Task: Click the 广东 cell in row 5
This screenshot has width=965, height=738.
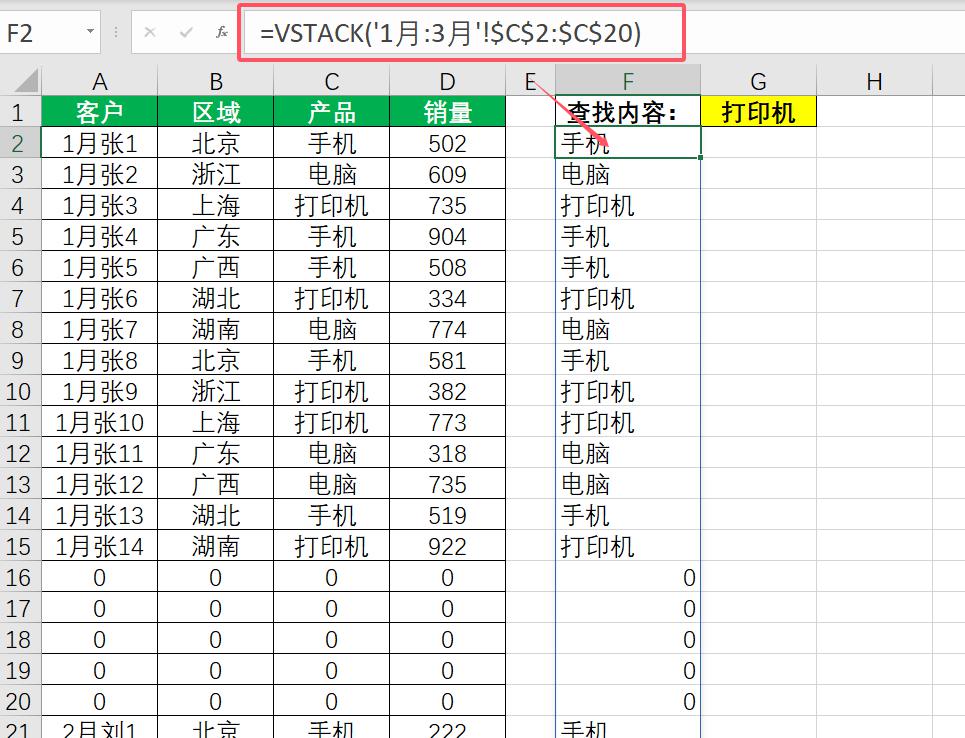Action: 215,236
